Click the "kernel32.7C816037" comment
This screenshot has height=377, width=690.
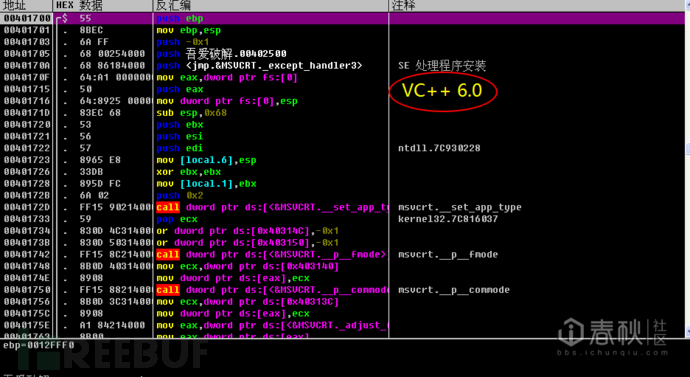click(448, 220)
